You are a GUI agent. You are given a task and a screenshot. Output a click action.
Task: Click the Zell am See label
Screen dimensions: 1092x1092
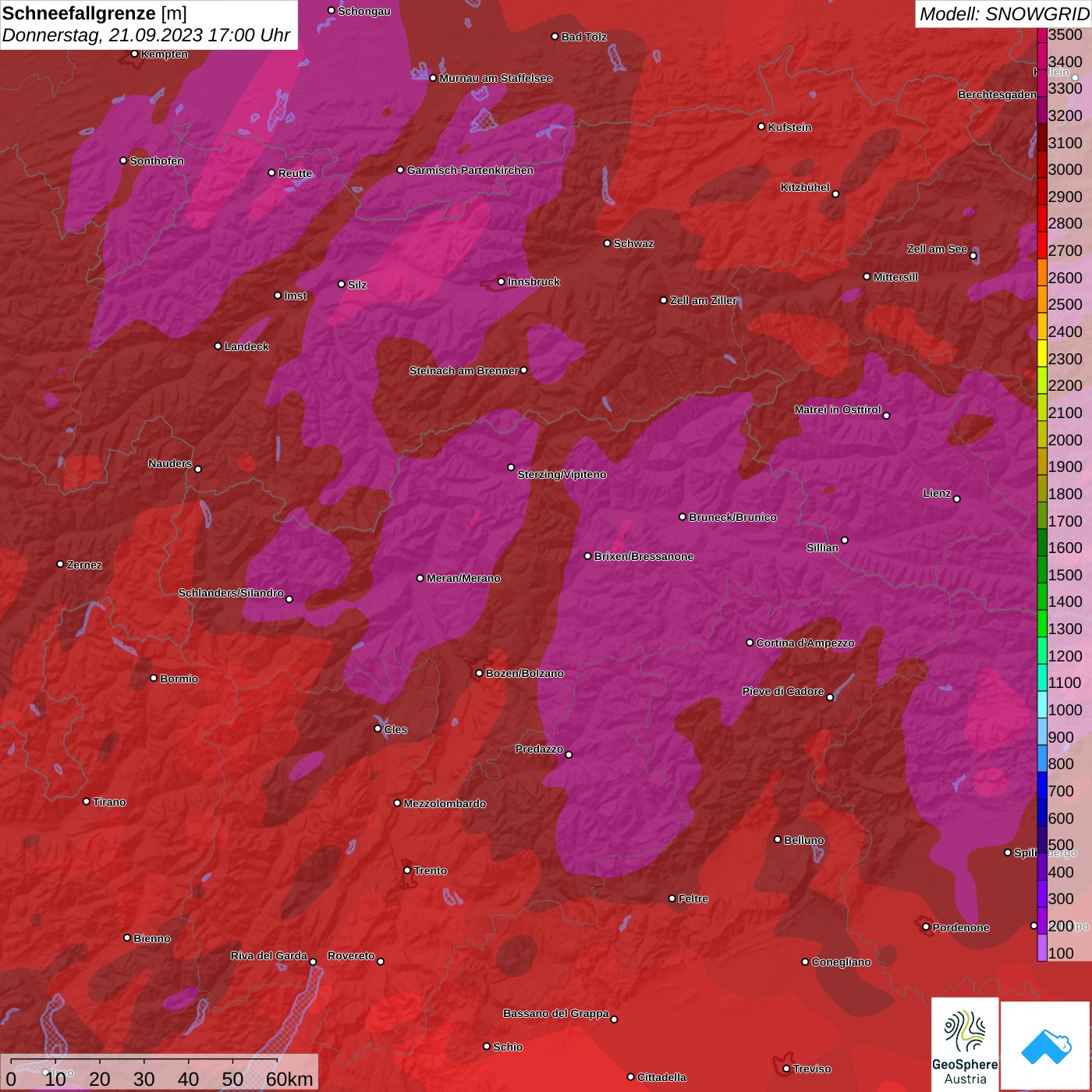tap(937, 249)
